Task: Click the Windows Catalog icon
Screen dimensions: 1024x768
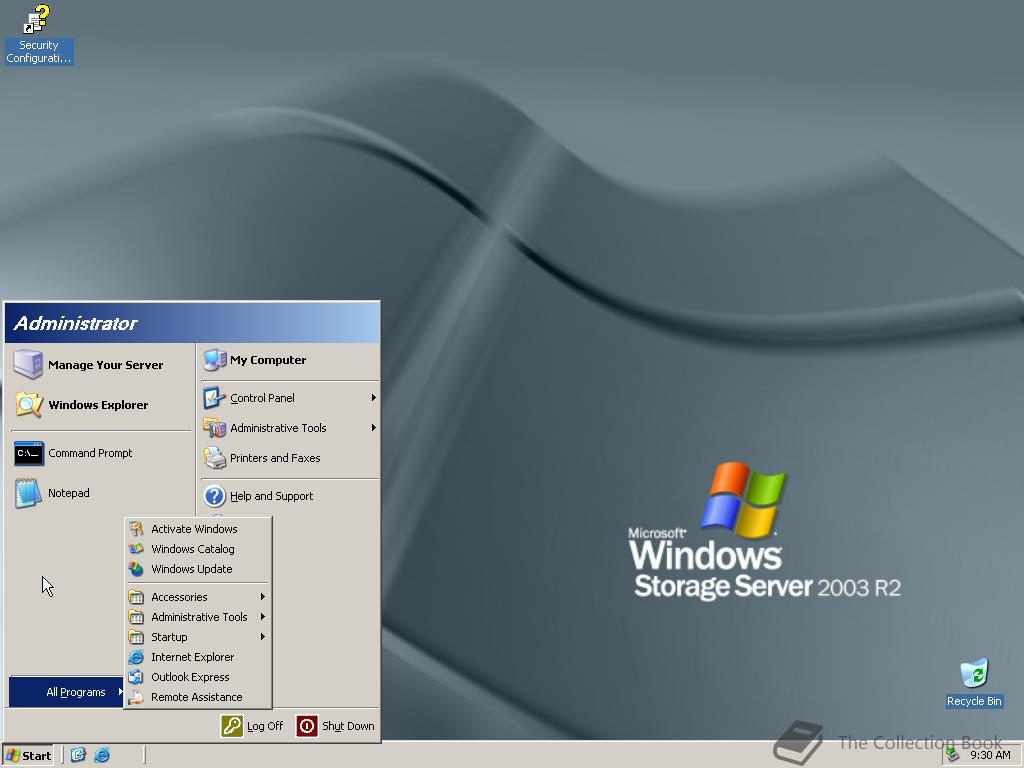Action: tap(136, 549)
